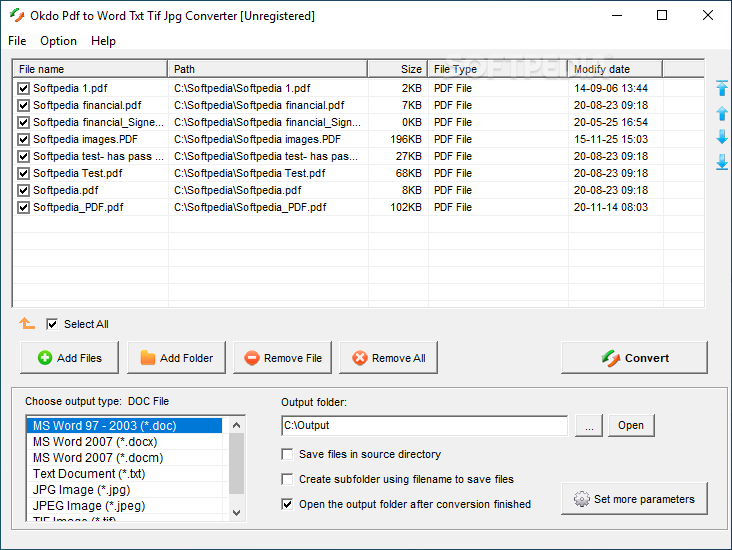Toggle Softpedia test- has pass checkbox
The image size is (732, 550).
click(x=23, y=156)
